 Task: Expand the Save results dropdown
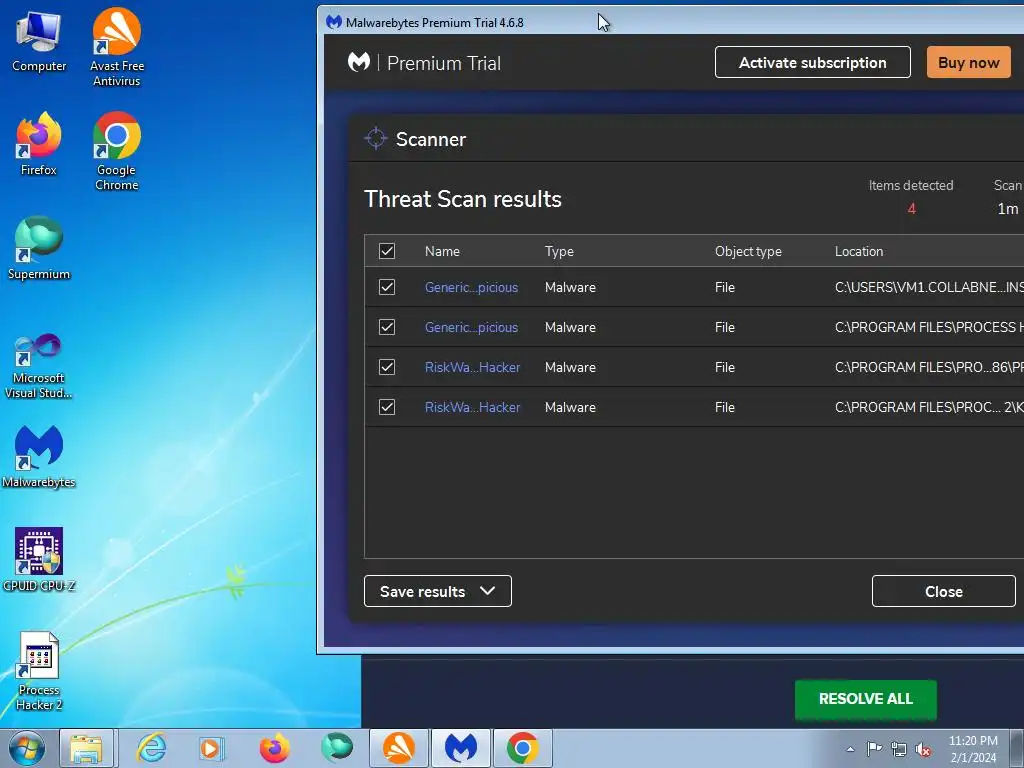tap(438, 591)
